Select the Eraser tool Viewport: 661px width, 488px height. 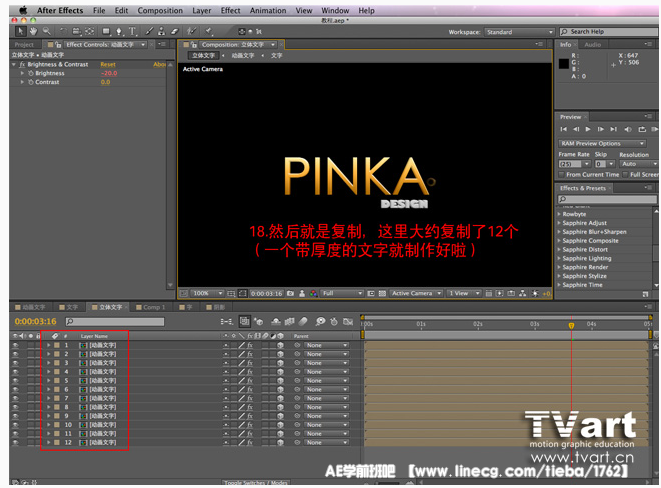[x=175, y=31]
